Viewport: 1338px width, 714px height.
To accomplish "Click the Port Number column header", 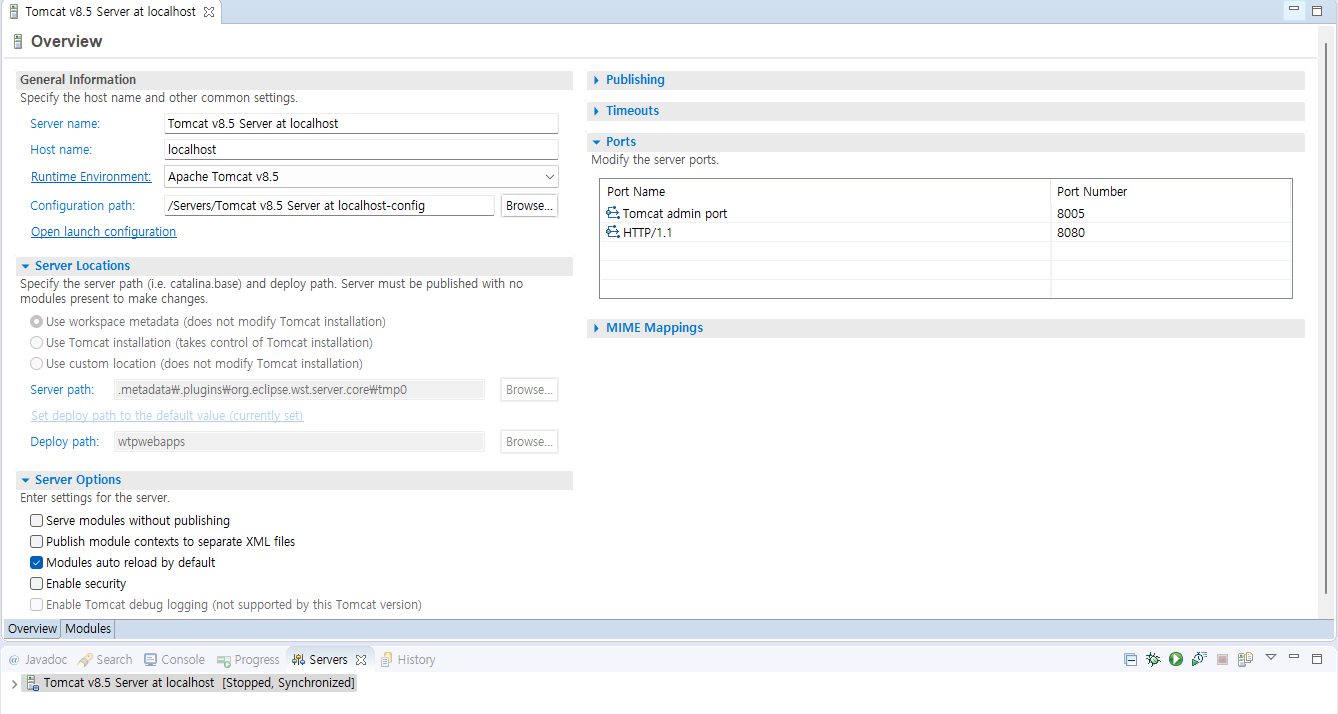I will click(1171, 191).
